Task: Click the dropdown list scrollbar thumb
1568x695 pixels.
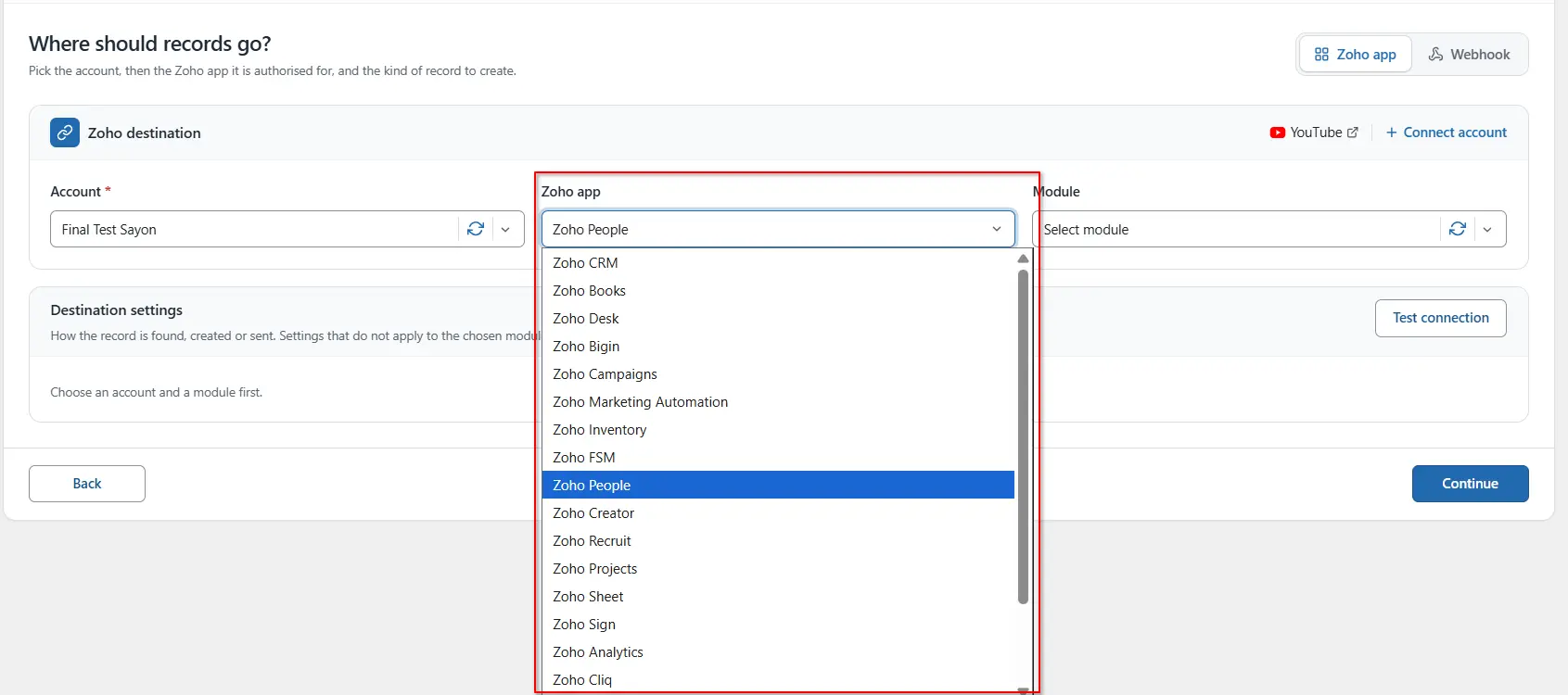Action: 1023,436
